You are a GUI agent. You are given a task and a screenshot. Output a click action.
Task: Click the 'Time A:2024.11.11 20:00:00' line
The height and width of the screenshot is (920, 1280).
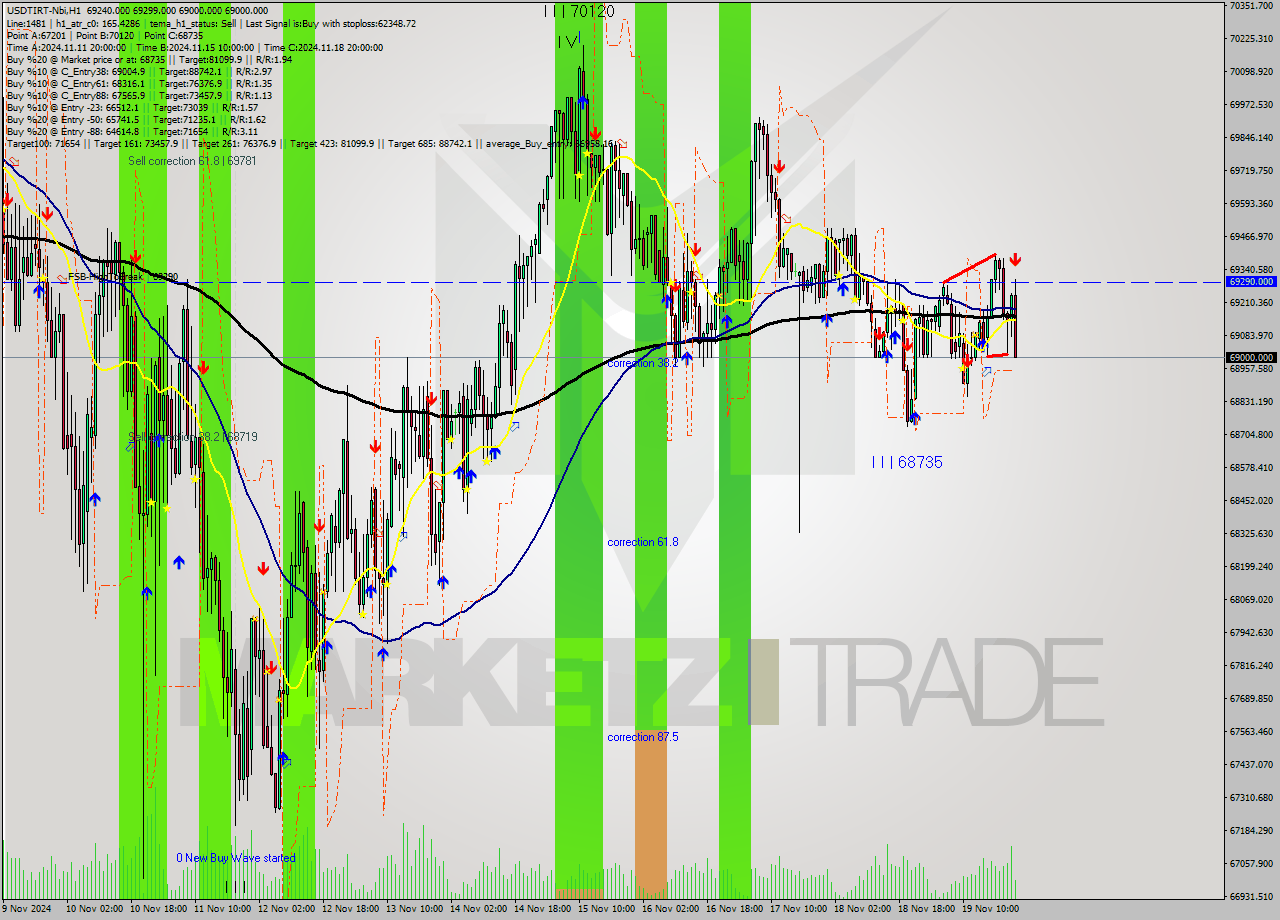coord(195,47)
